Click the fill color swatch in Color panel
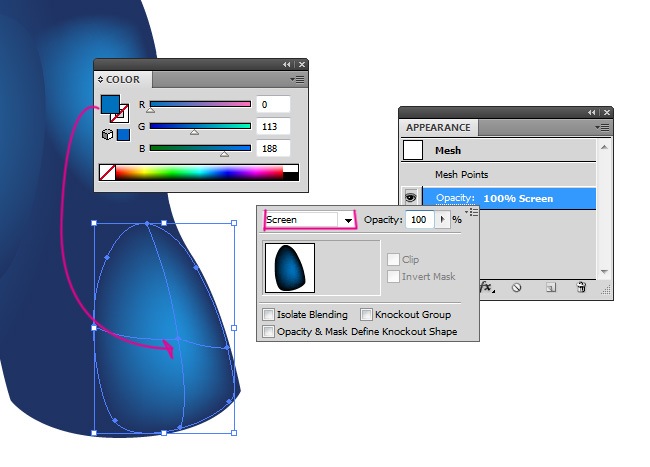 [109, 104]
